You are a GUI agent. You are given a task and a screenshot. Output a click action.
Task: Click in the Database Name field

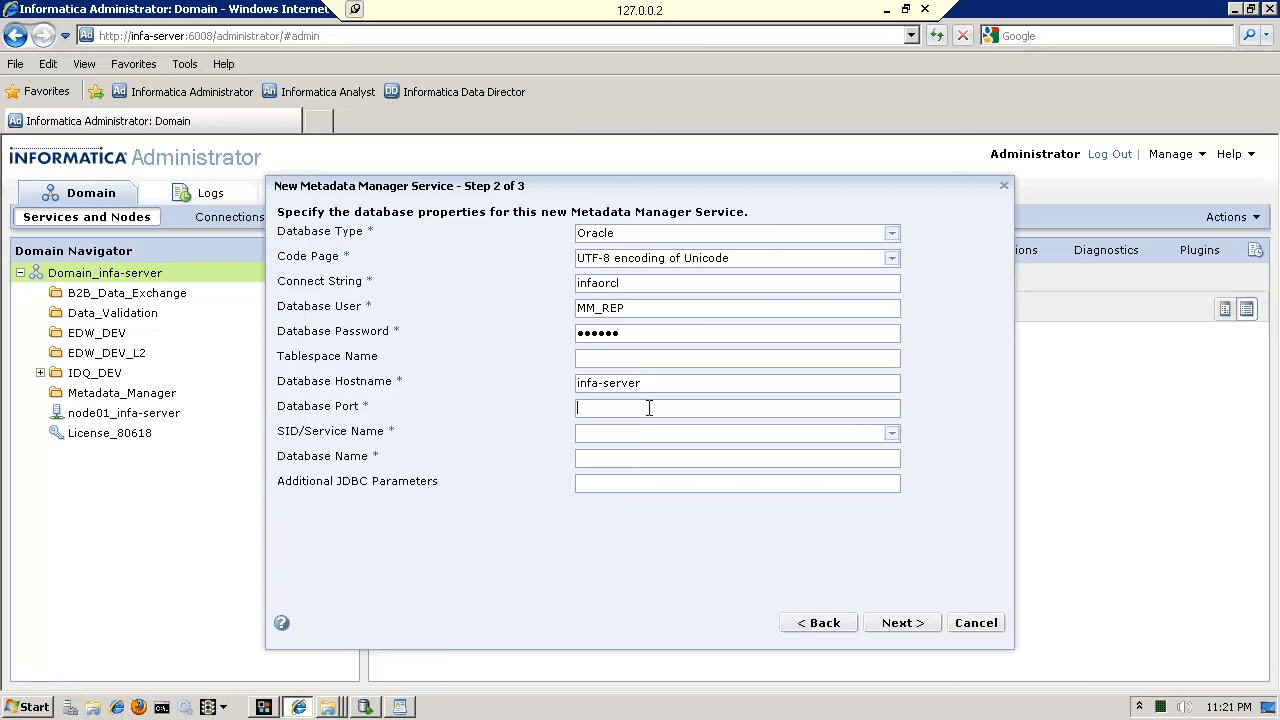pyautogui.click(x=737, y=458)
